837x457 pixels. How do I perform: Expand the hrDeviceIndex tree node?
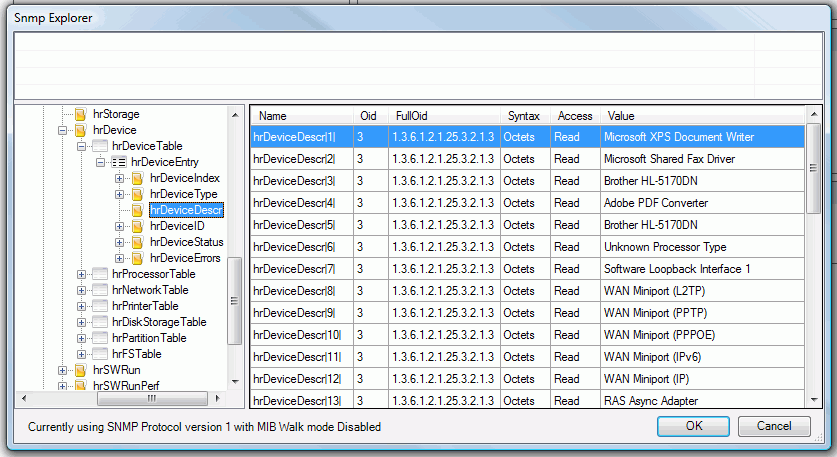point(120,178)
